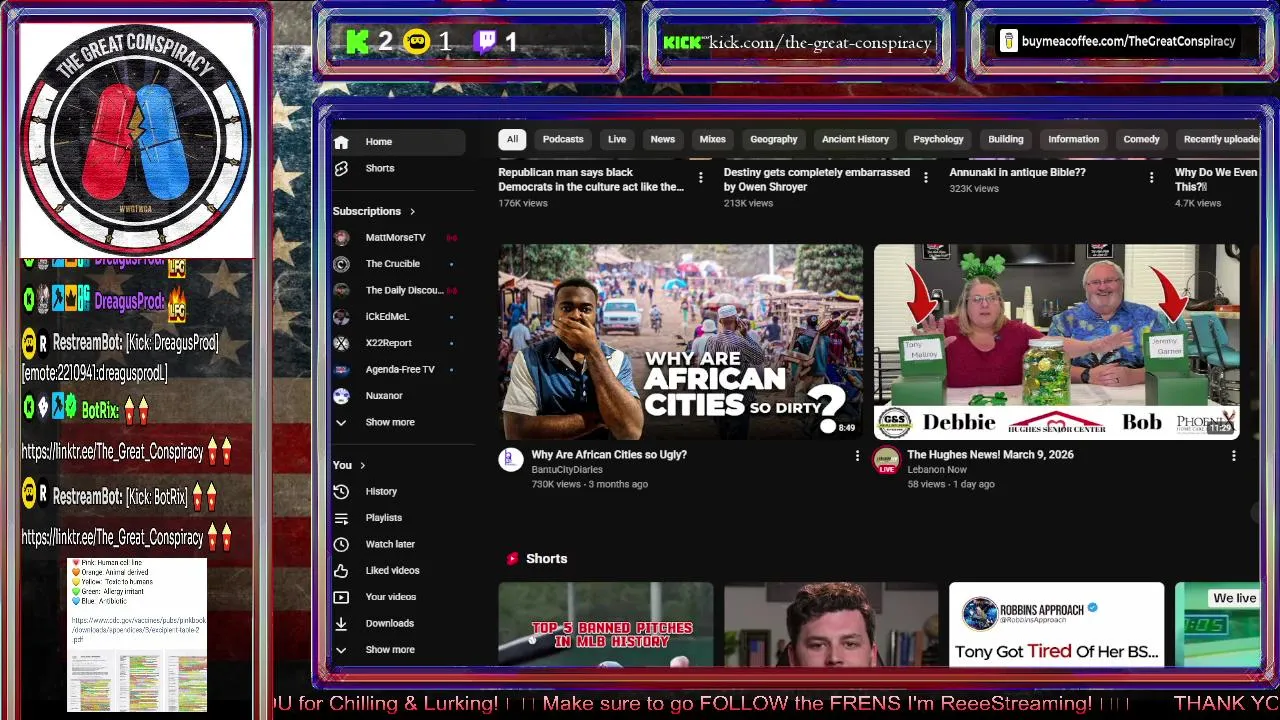Open the Shorts sidebar icon
The height and width of the screenshot is (720, 1280).
(x=341, y=168)
